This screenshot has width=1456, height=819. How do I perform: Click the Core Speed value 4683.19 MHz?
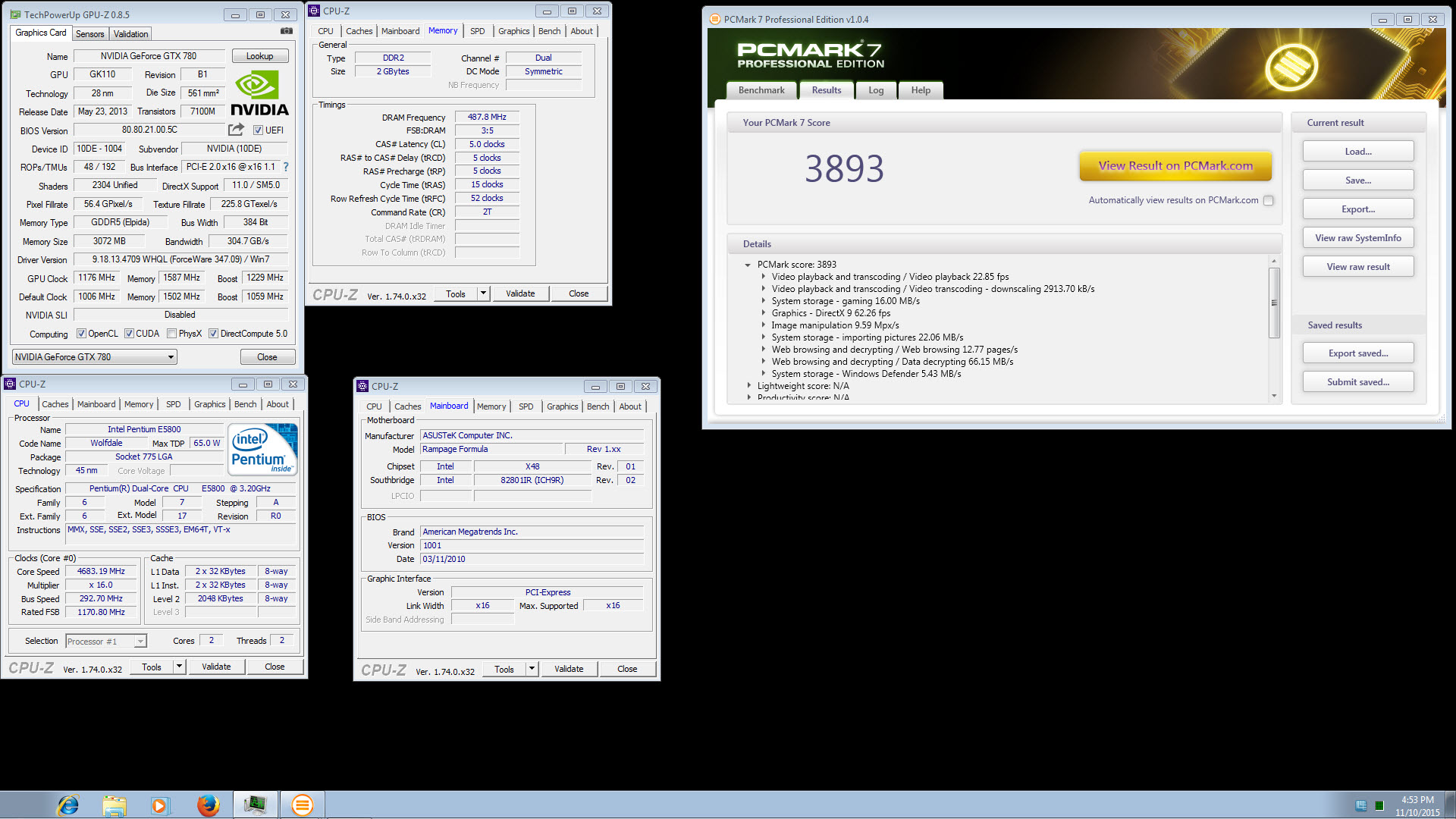point(101,572)
